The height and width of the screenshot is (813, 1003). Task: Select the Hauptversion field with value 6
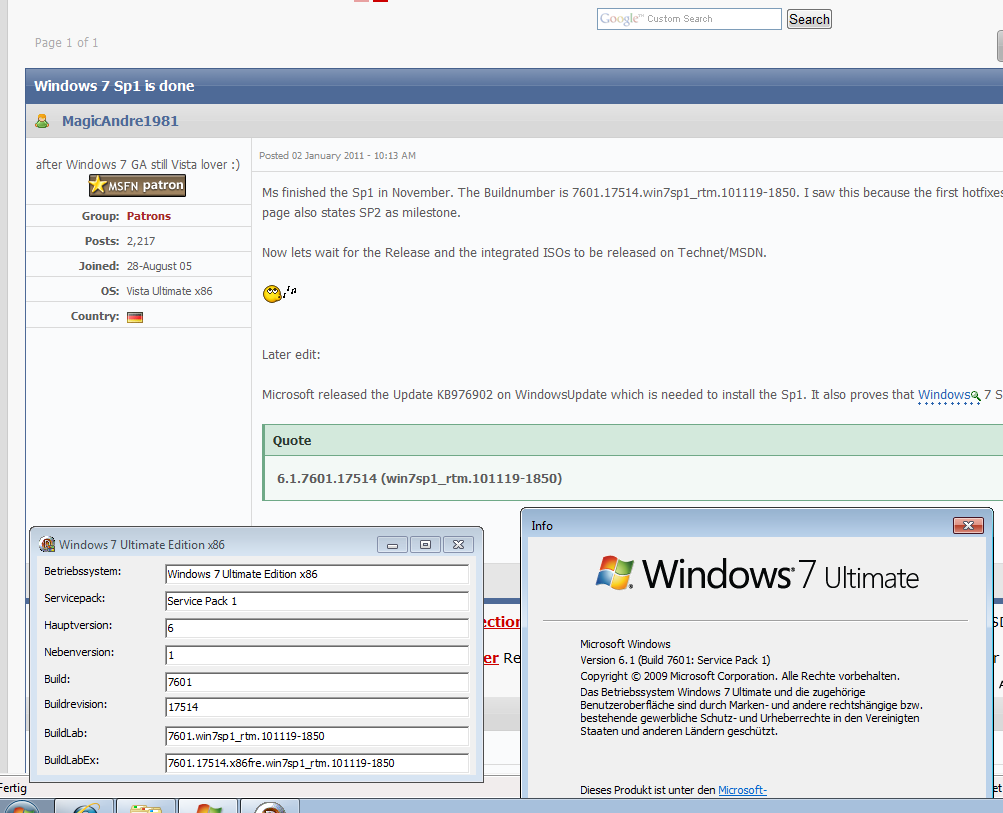[x=317, y=628]
